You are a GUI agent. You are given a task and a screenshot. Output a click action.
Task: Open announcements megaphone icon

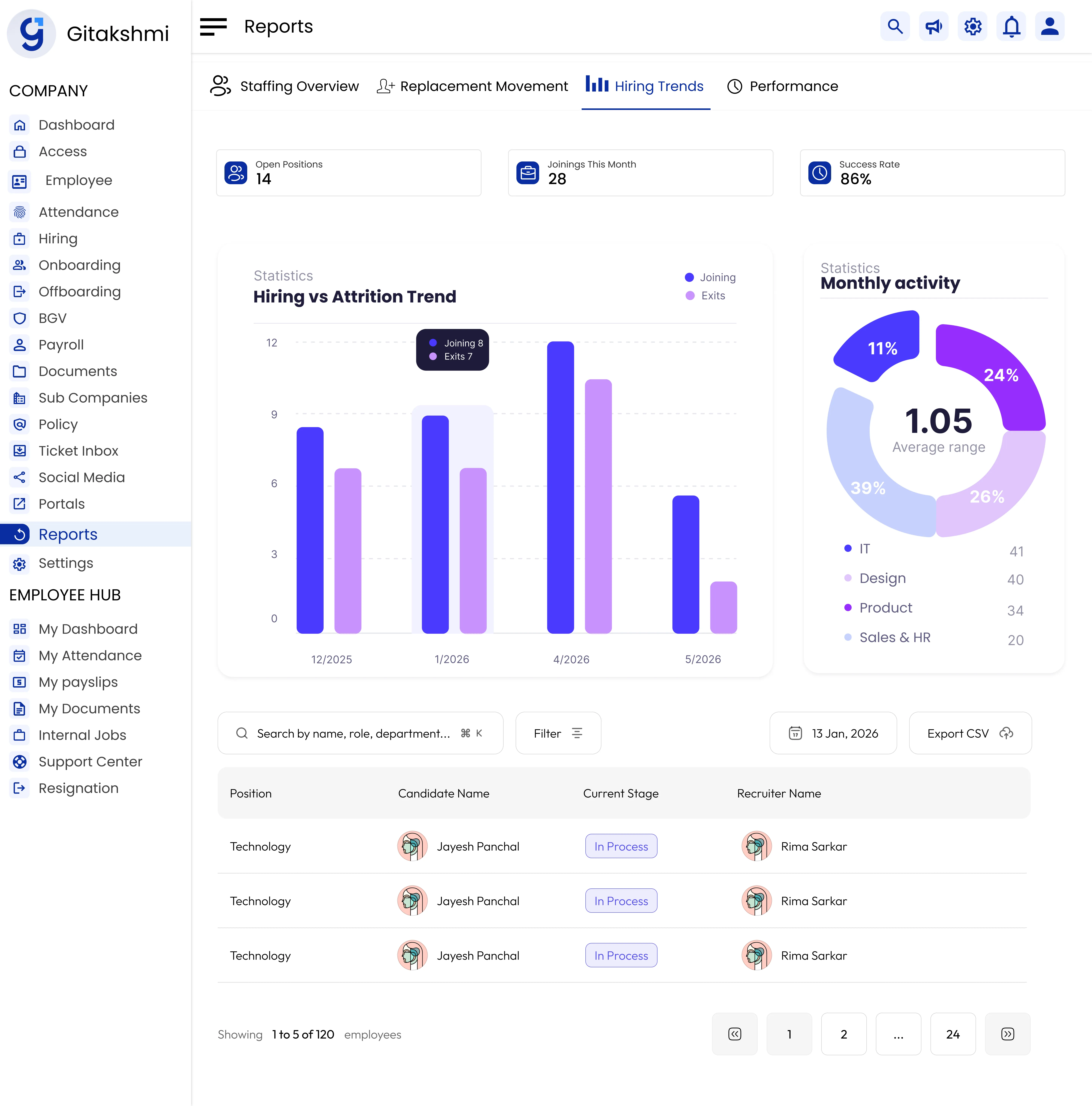tap(934, 26)
